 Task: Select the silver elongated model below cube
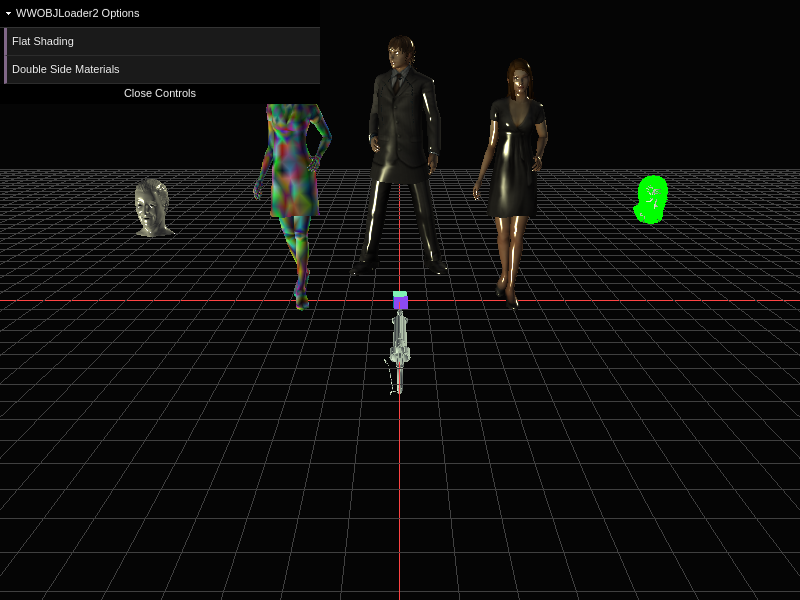(400, 350)
